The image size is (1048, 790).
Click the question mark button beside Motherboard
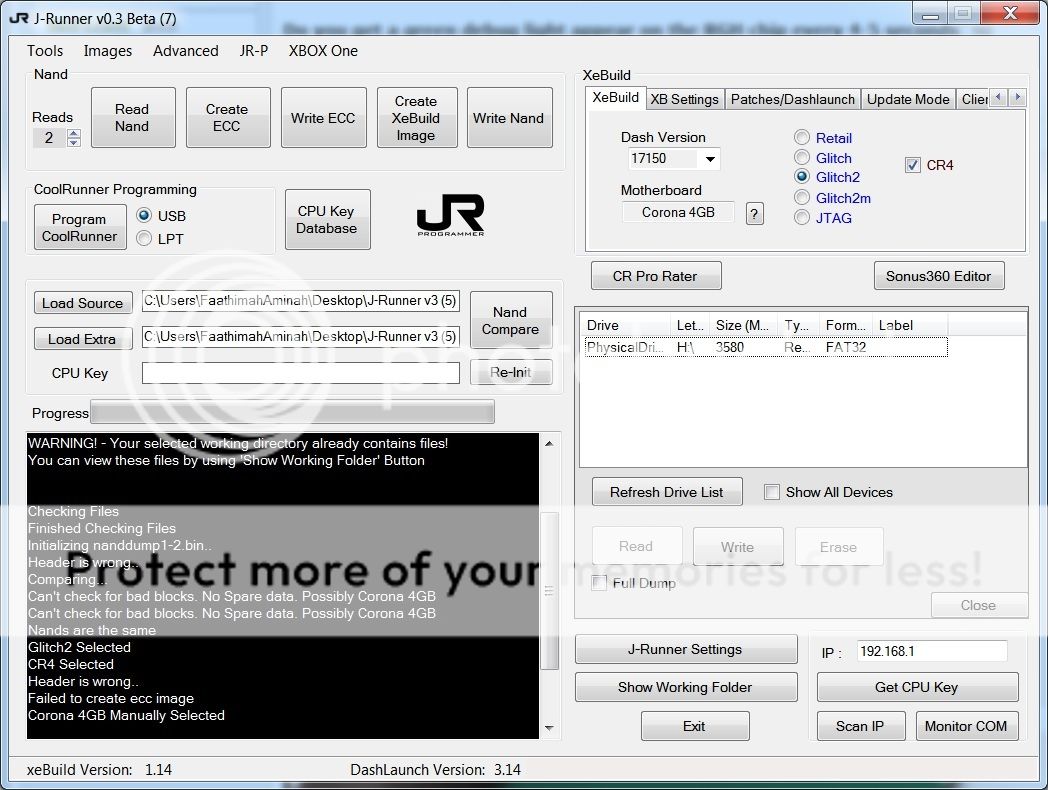tap(755, 213)
